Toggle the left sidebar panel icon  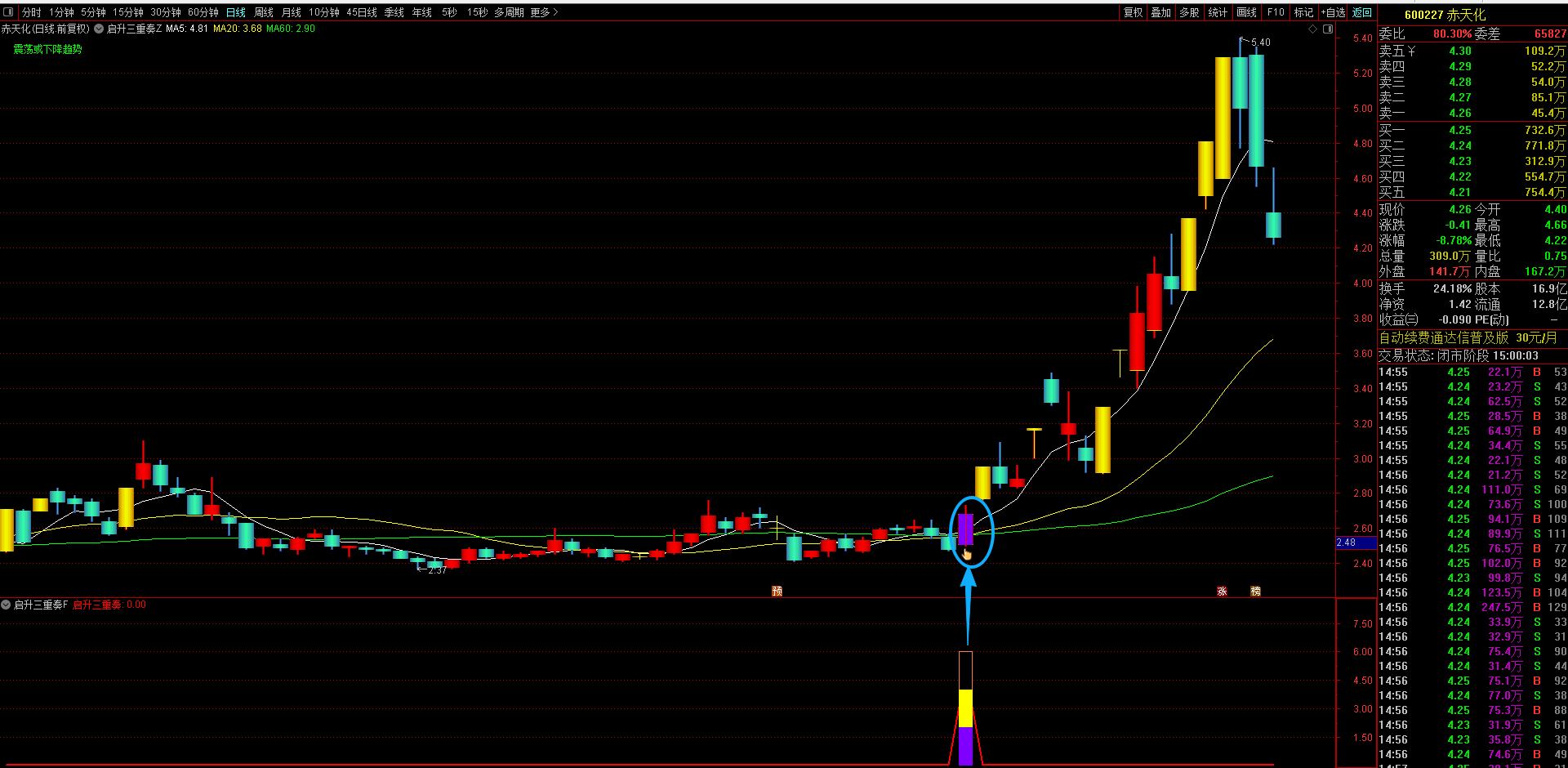coord(9,12)
